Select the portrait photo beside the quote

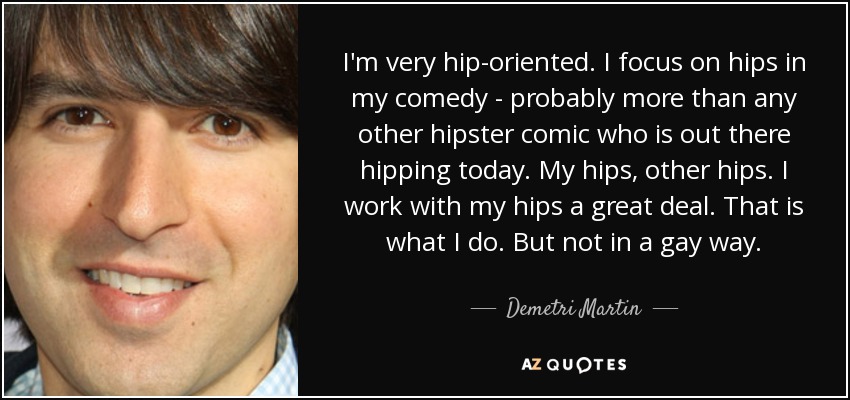pyautogui.click(x=151, y=200)
